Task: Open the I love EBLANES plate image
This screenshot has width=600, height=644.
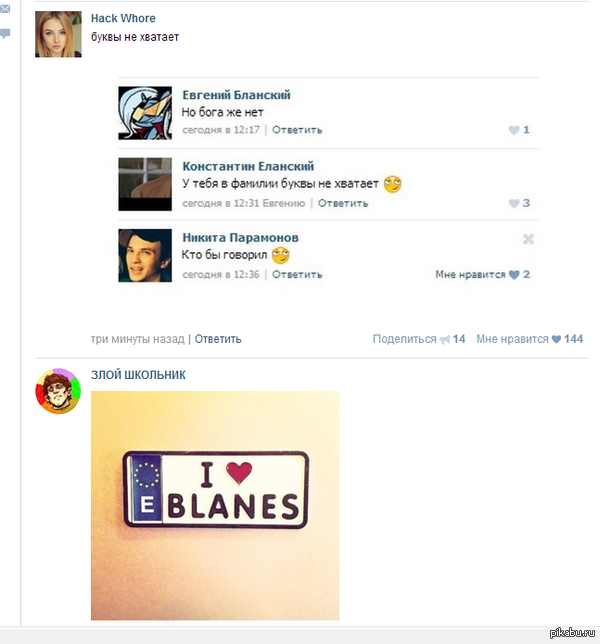Action: [x=215, y=506]
